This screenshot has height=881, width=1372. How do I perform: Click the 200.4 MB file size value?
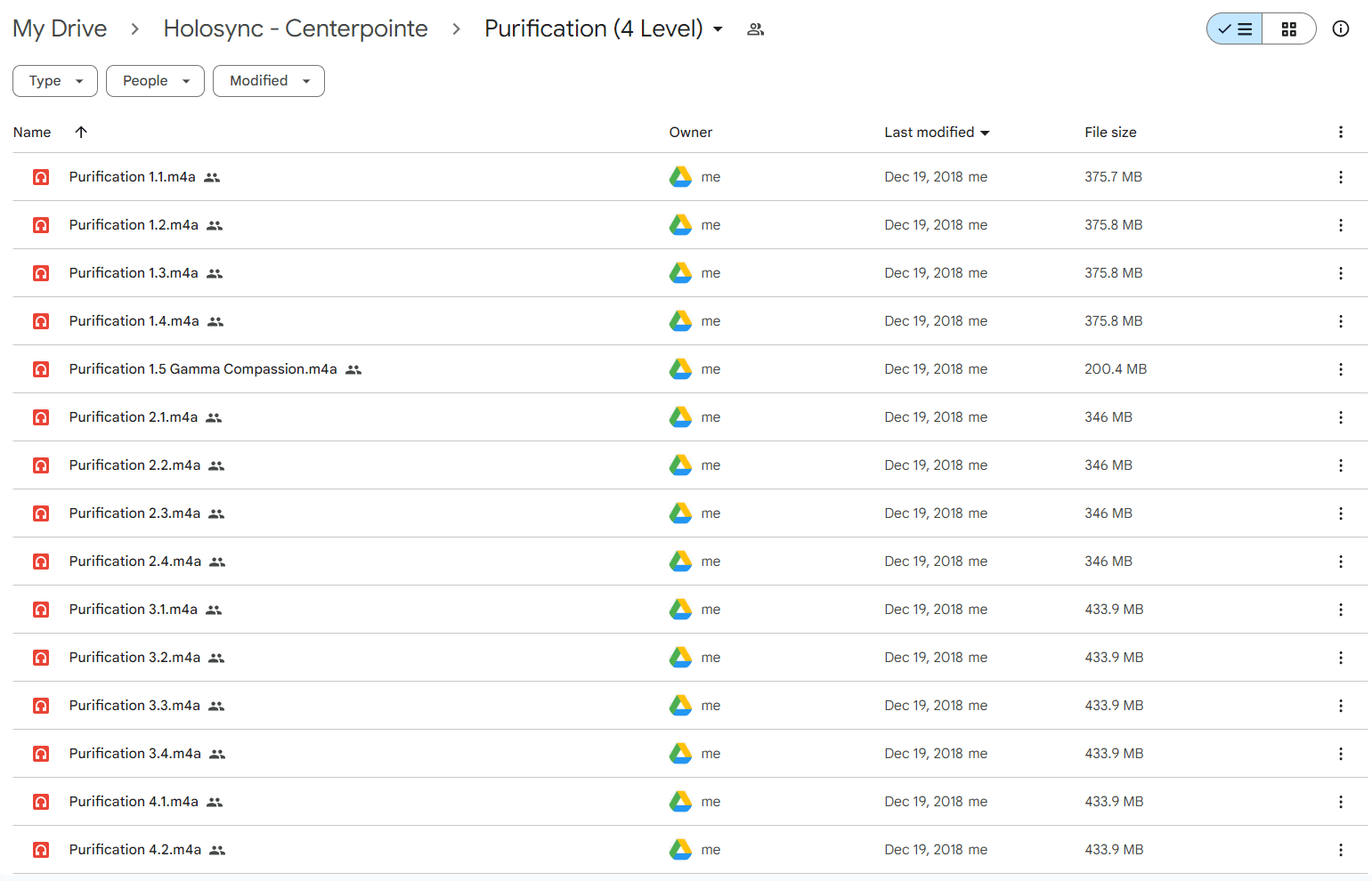click(1116, 369)
